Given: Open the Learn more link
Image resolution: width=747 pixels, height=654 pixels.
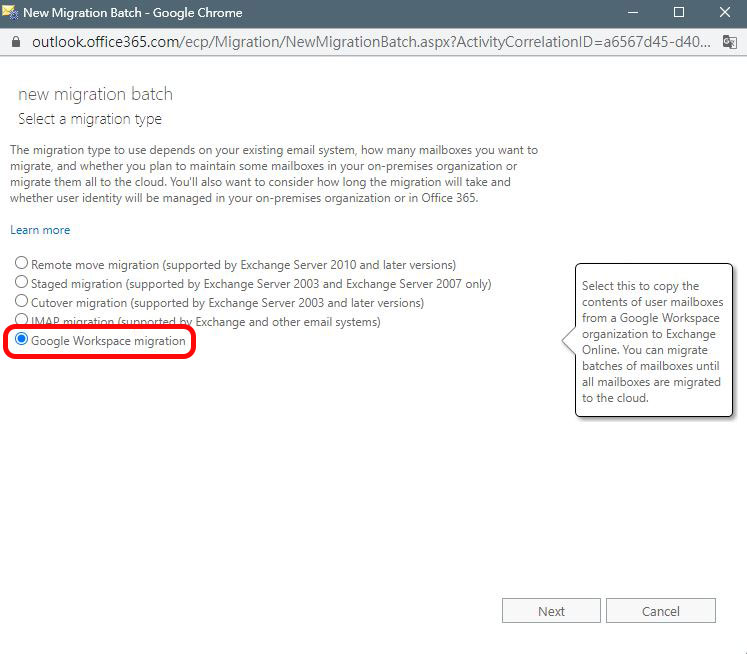Looking at the screenshot, I should pyautogui.click(x=40, y=230).
